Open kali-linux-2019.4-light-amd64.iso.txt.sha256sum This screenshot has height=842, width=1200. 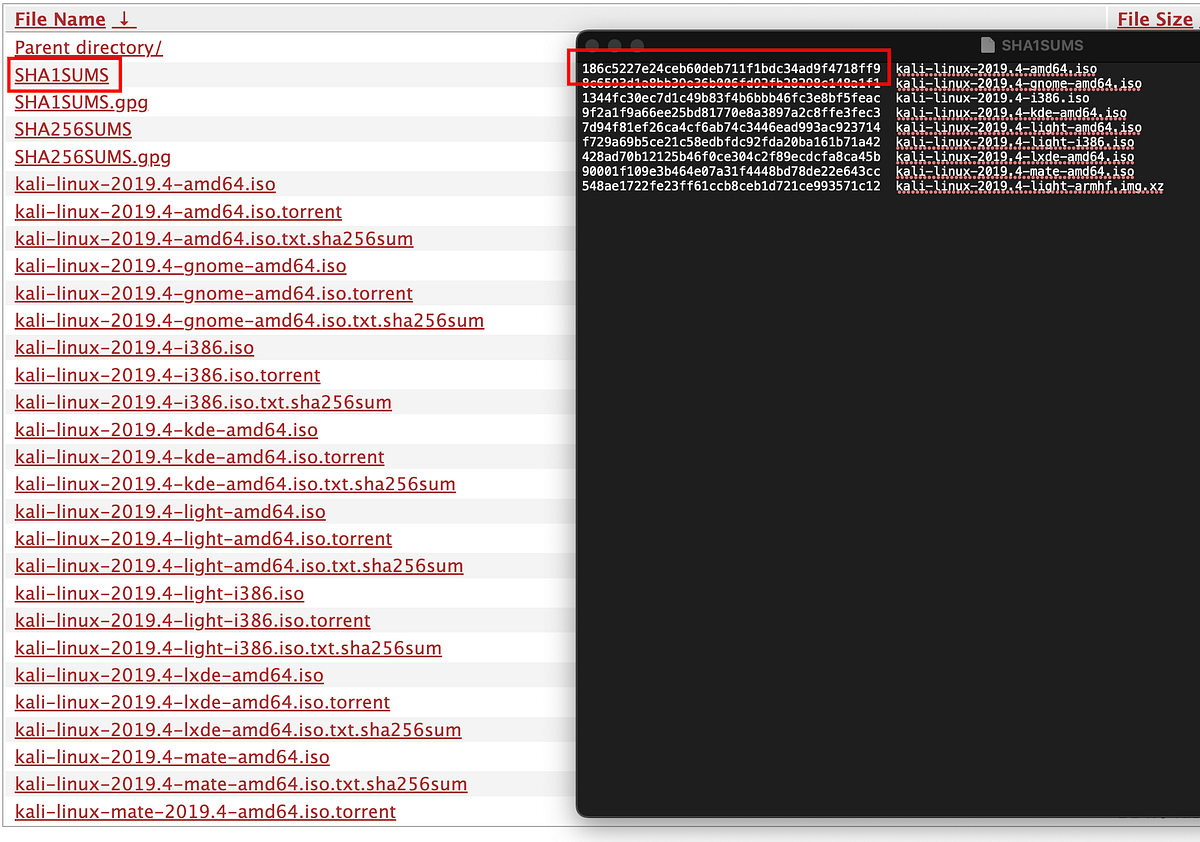pos(238,566)
